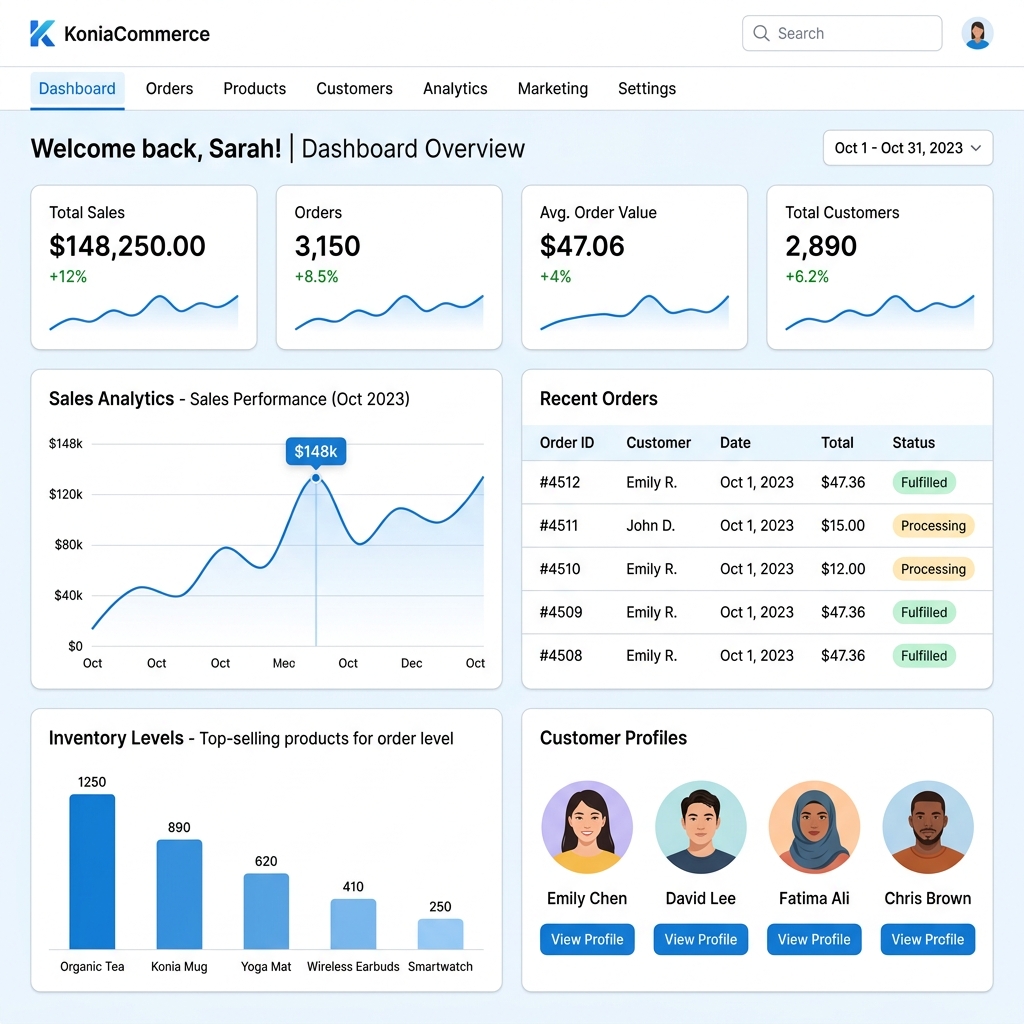The width and height of the screenshot is (1024, 1024).
Task: View Profile for Chris Brown
Action: [927, 939]
